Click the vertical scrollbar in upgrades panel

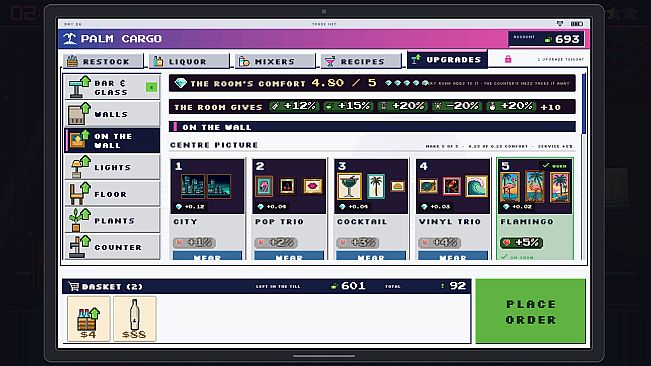(584, 104)
